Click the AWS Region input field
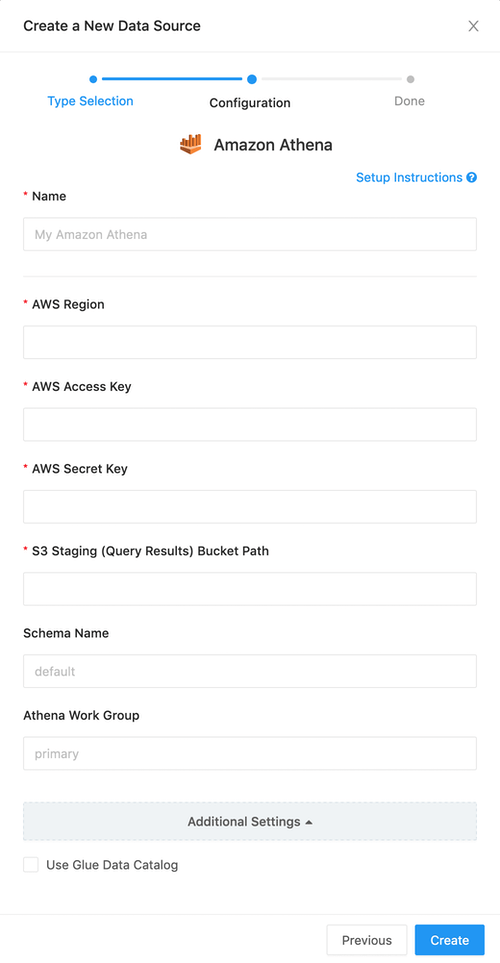Screen dimensions: 500x963 pos(250,342)
